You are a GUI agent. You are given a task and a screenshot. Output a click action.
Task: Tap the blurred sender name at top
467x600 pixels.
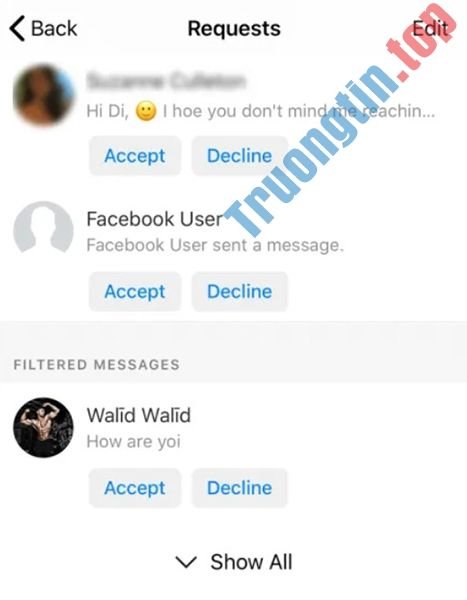pyautogui.click(x=165, y=82)
